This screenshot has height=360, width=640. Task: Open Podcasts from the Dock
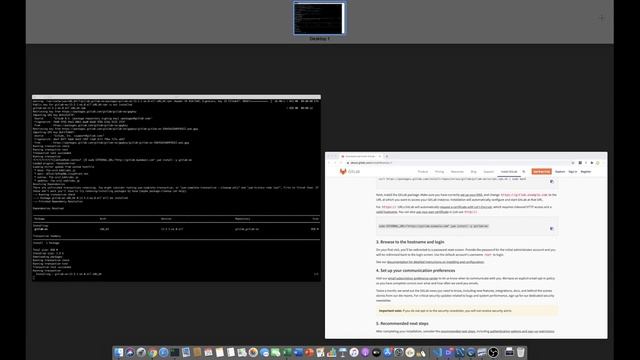[x=365, y=353]
